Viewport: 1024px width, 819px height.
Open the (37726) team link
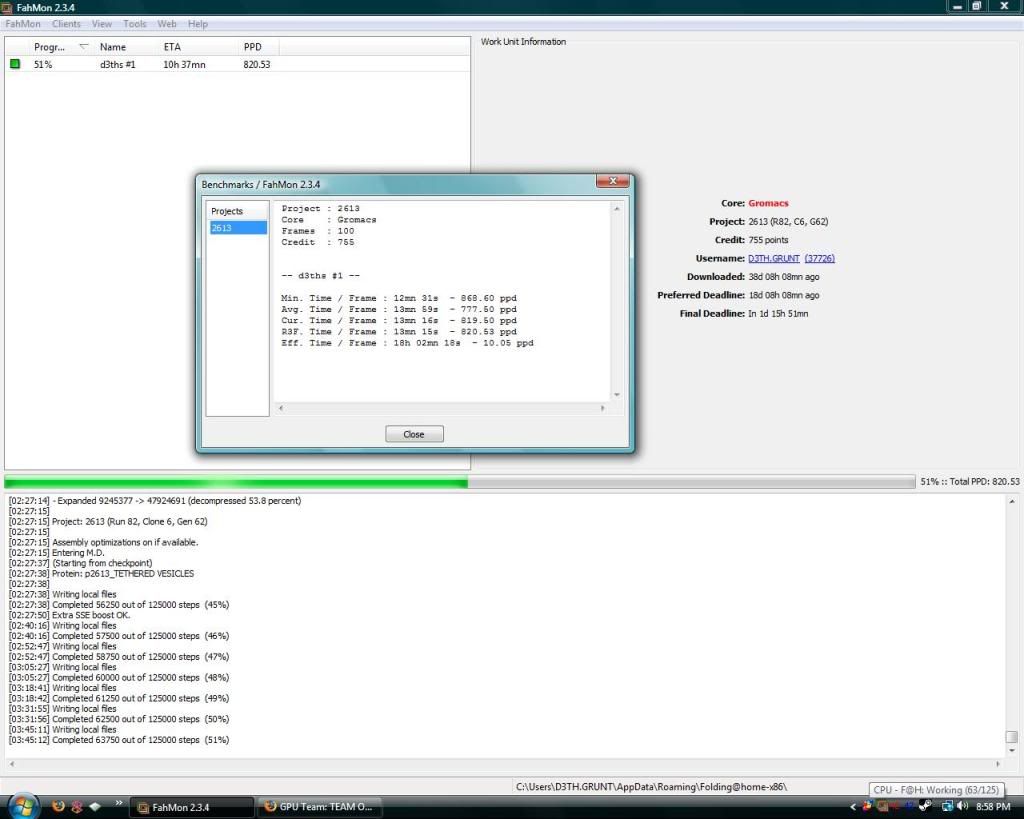[x=820, y=258]
